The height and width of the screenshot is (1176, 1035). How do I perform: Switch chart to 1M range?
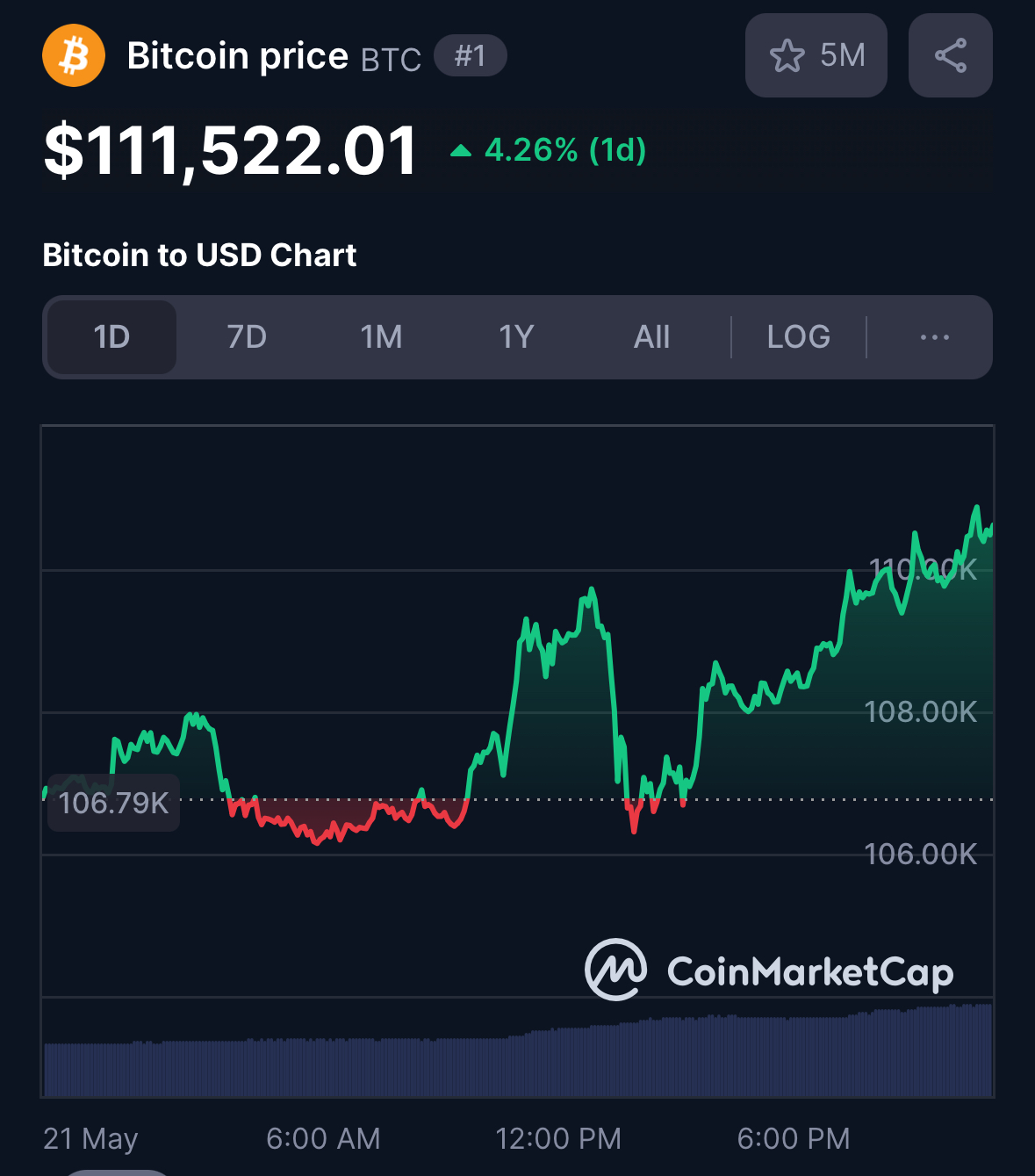(x=381, y=337)
